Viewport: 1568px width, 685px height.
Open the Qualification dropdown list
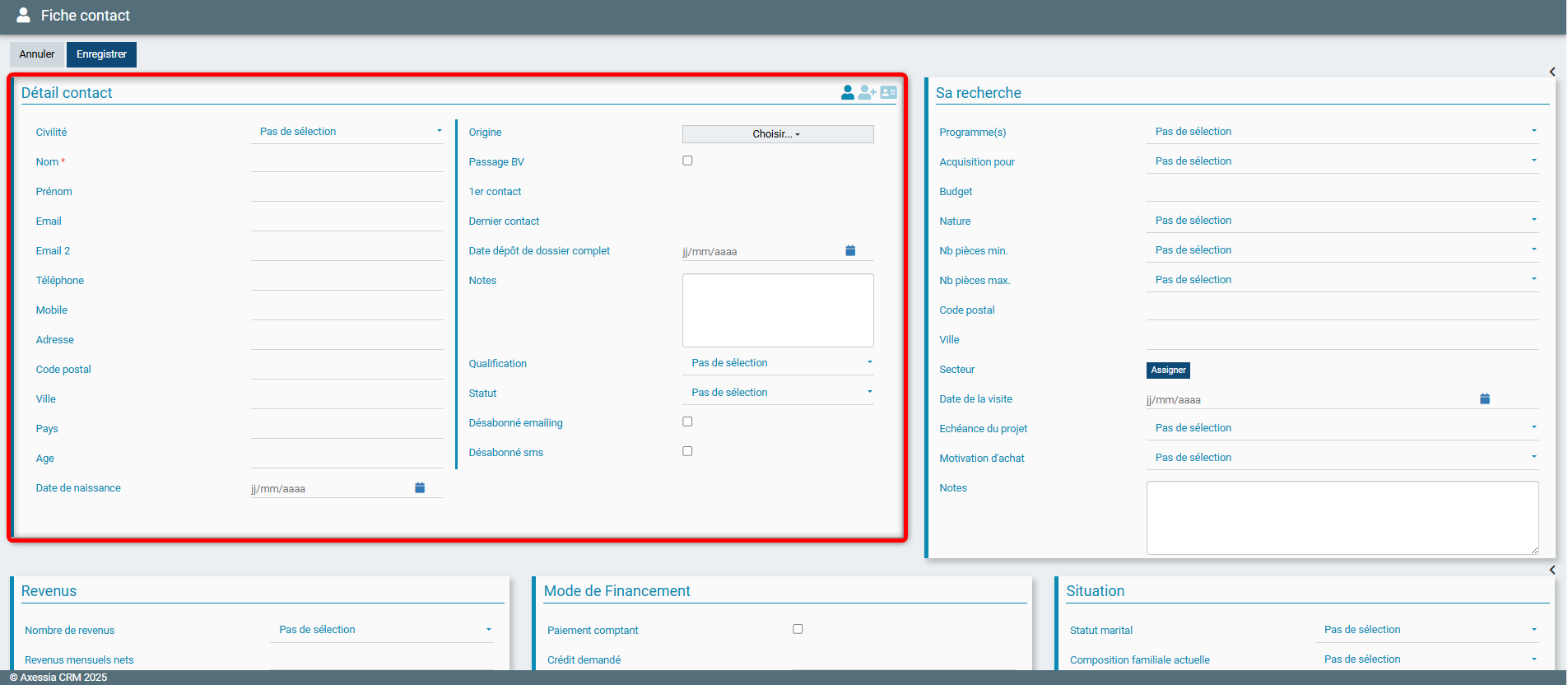[778, 363]
